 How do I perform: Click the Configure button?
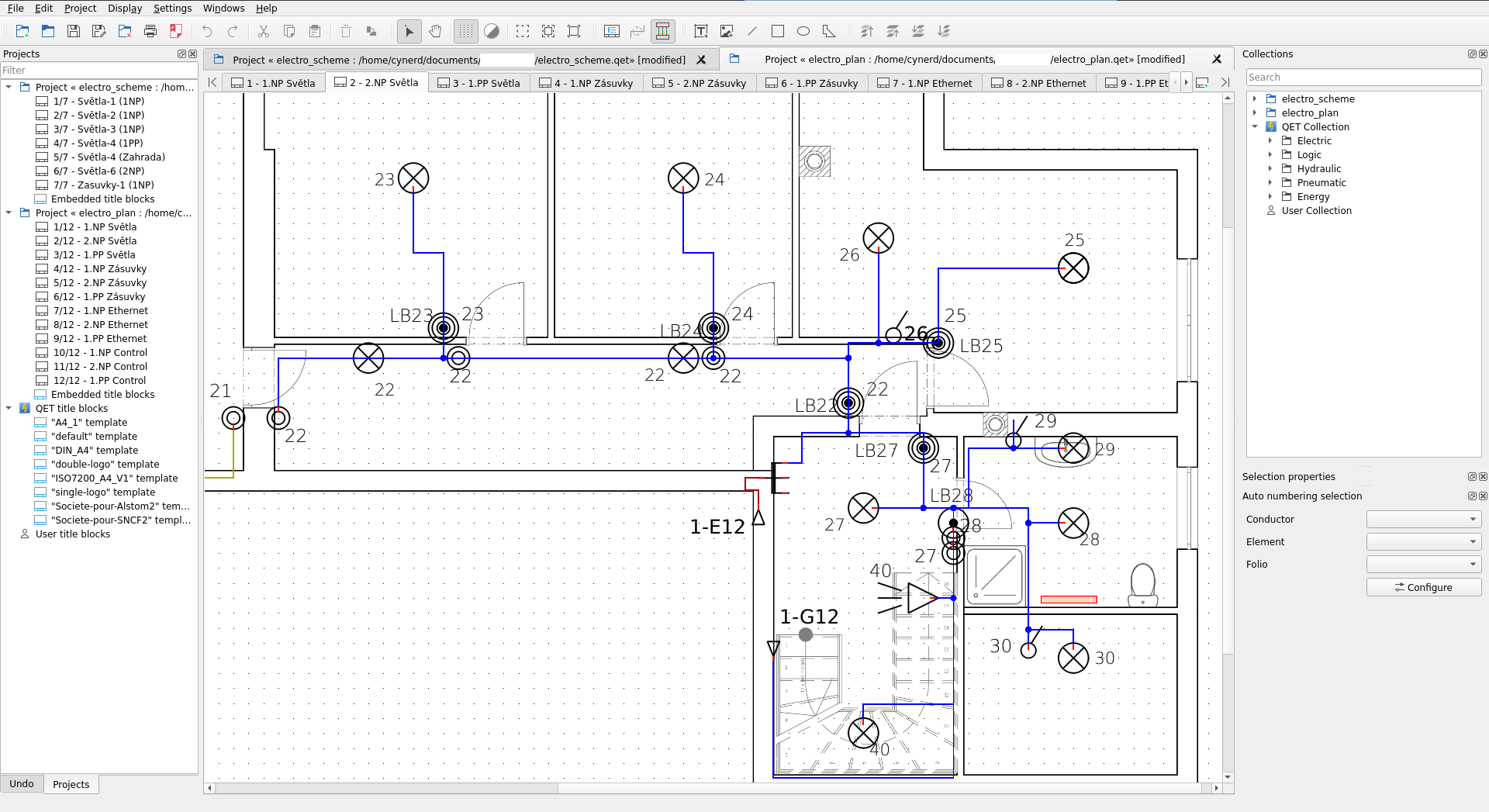[x=1423, y=588]
